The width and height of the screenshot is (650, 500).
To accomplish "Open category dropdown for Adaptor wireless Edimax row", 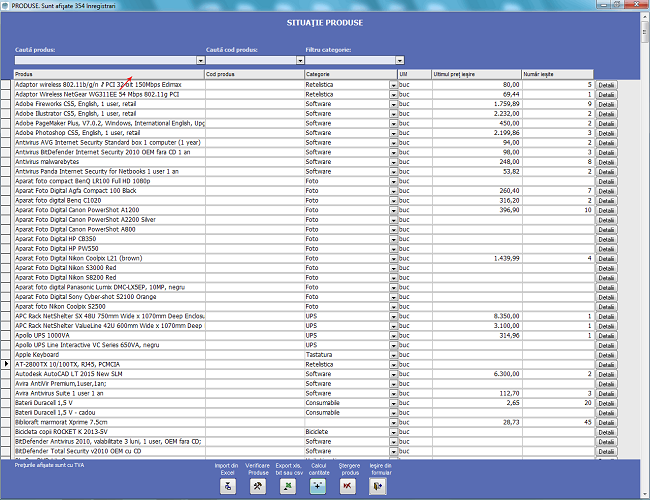I will click(393, 85).
